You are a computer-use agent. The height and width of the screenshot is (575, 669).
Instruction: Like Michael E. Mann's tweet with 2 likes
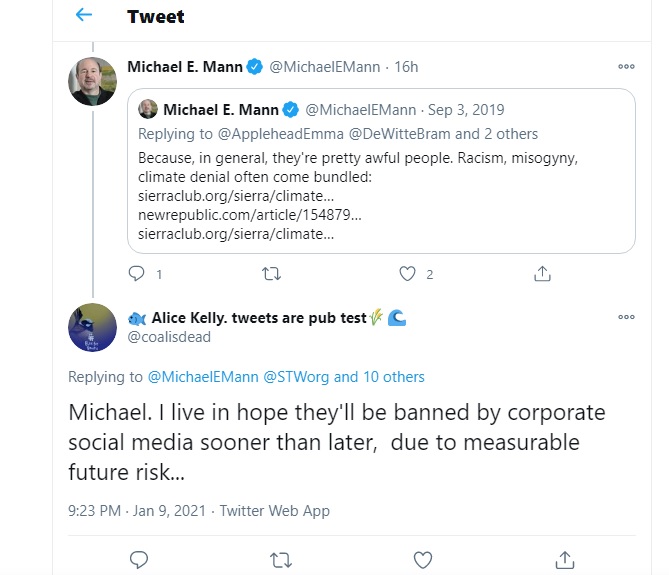(407, 273)
